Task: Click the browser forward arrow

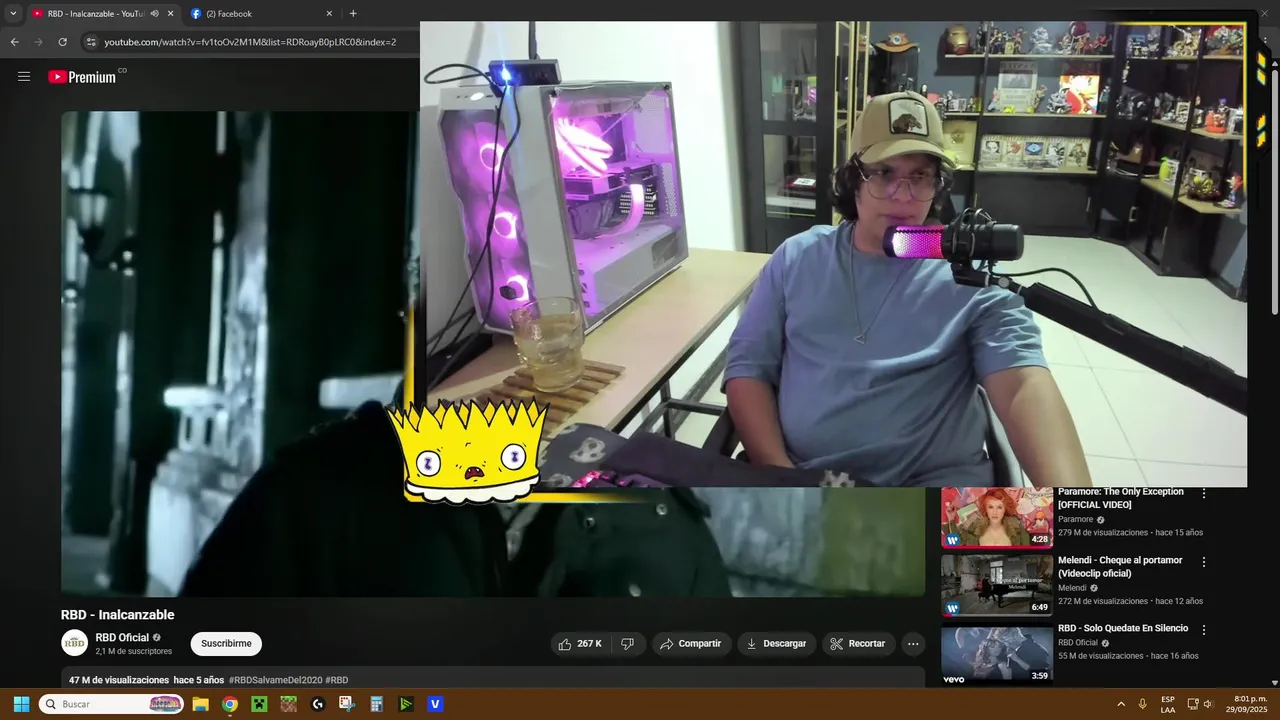Action: click(38, 42)
